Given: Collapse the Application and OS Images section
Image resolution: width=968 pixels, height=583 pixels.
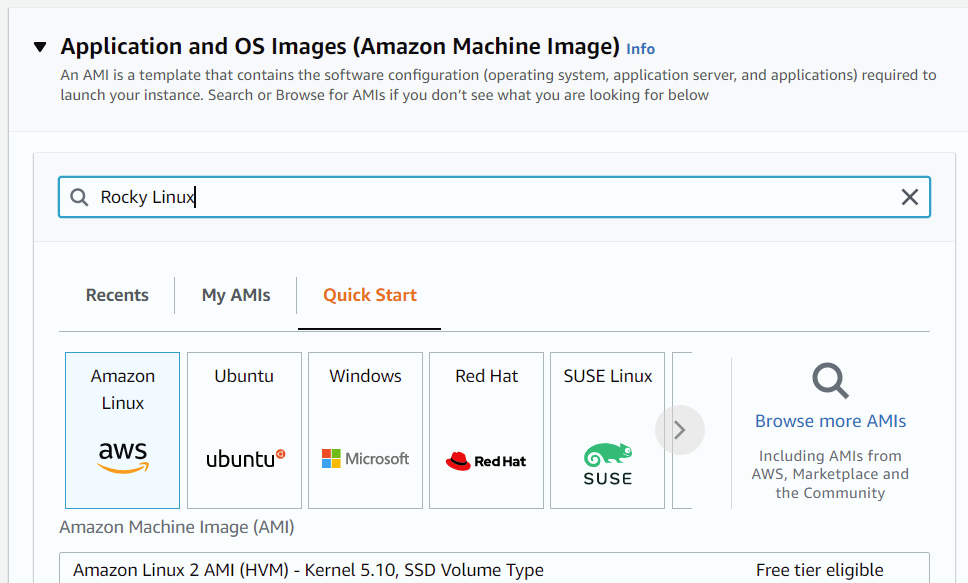Looking at the screenshot, I should [x=40, y=47].
